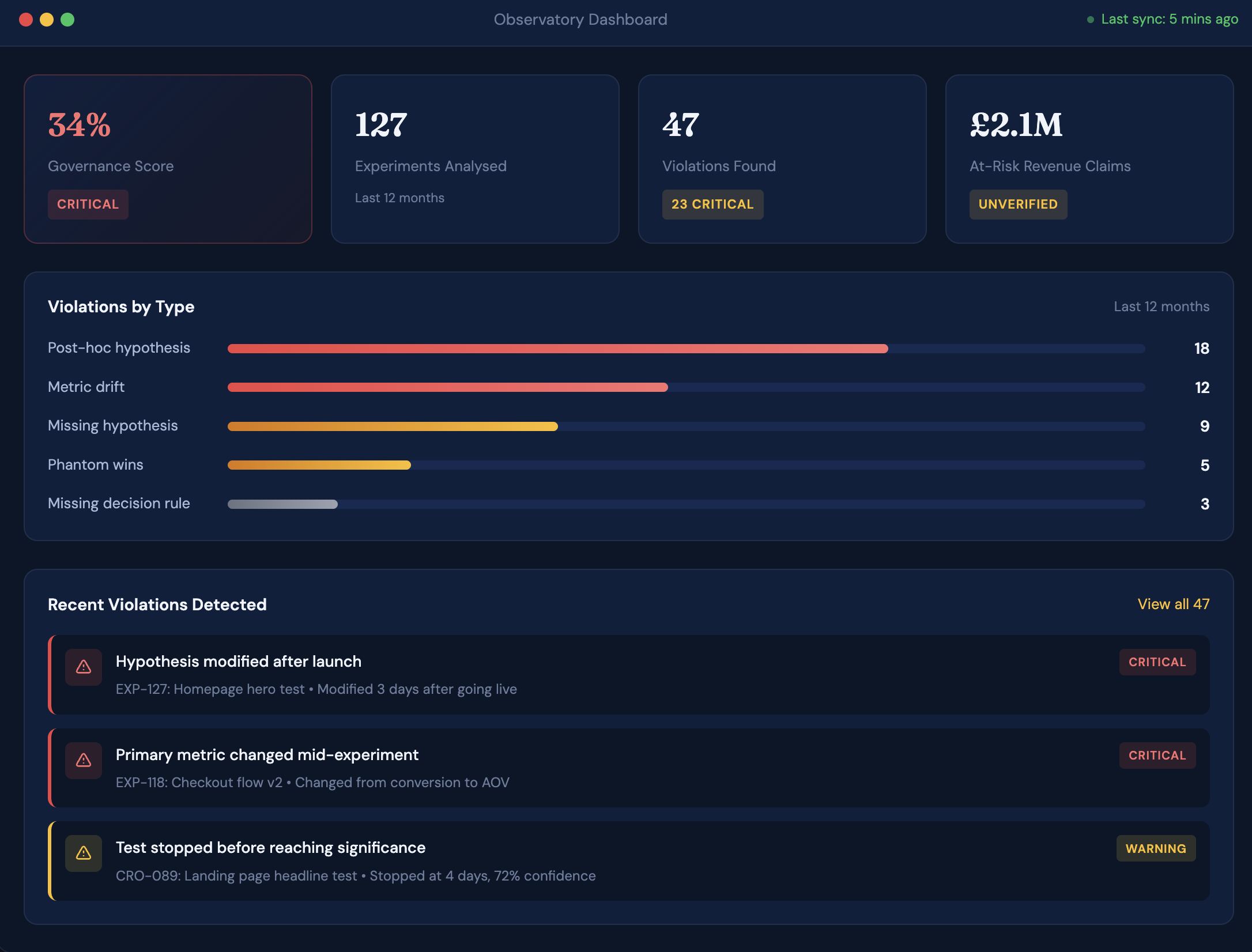The height and width of the screenshot is (952, 1252).
Task: Click the red close window dot
Action: point(26,20)
